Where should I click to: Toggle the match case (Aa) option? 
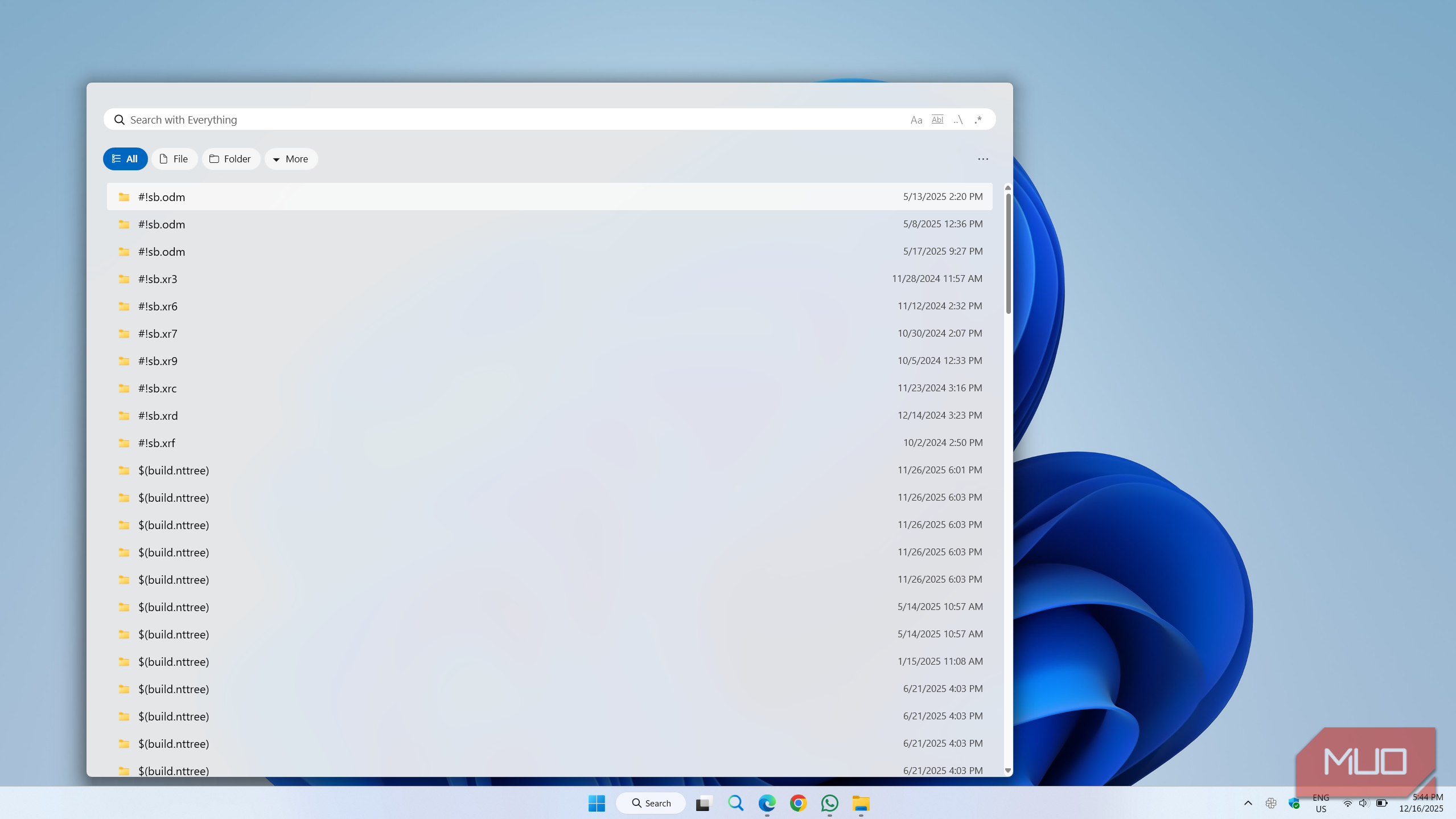(x=916, y=120)
